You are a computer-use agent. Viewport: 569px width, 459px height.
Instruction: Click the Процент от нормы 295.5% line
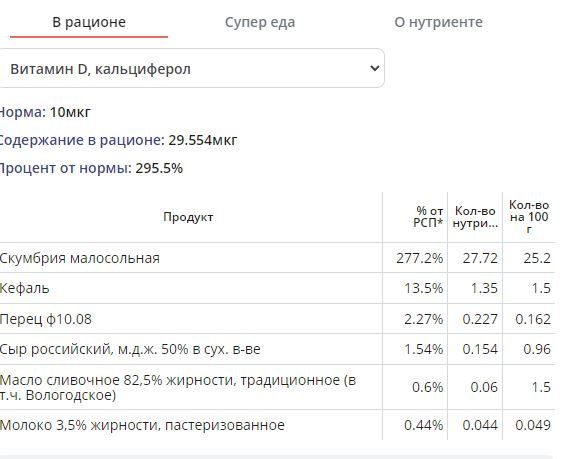click(91, 168)
